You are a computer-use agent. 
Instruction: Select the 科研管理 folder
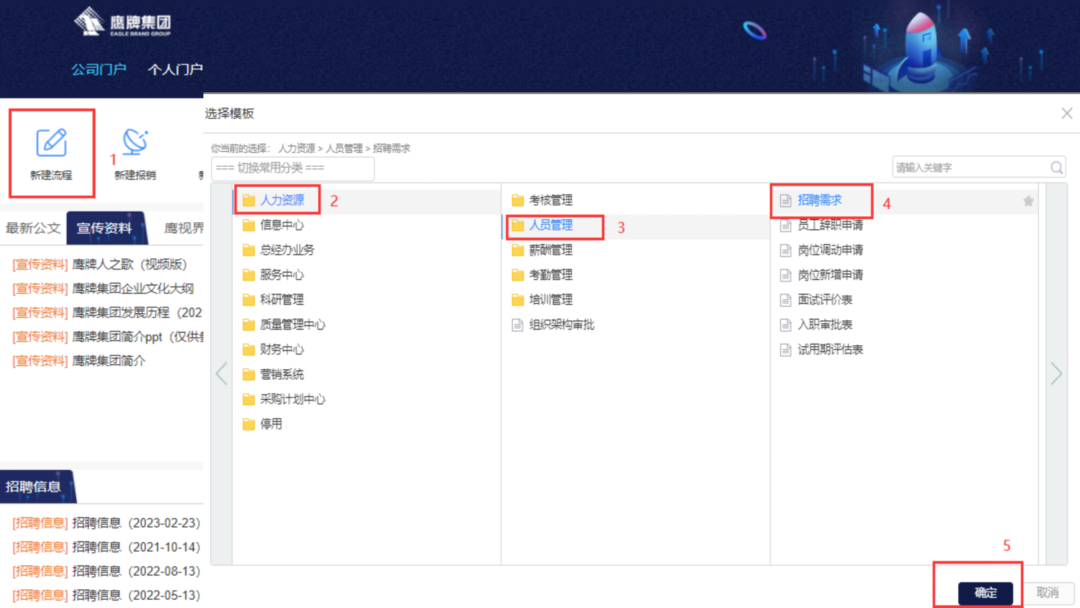coord(273,300)
